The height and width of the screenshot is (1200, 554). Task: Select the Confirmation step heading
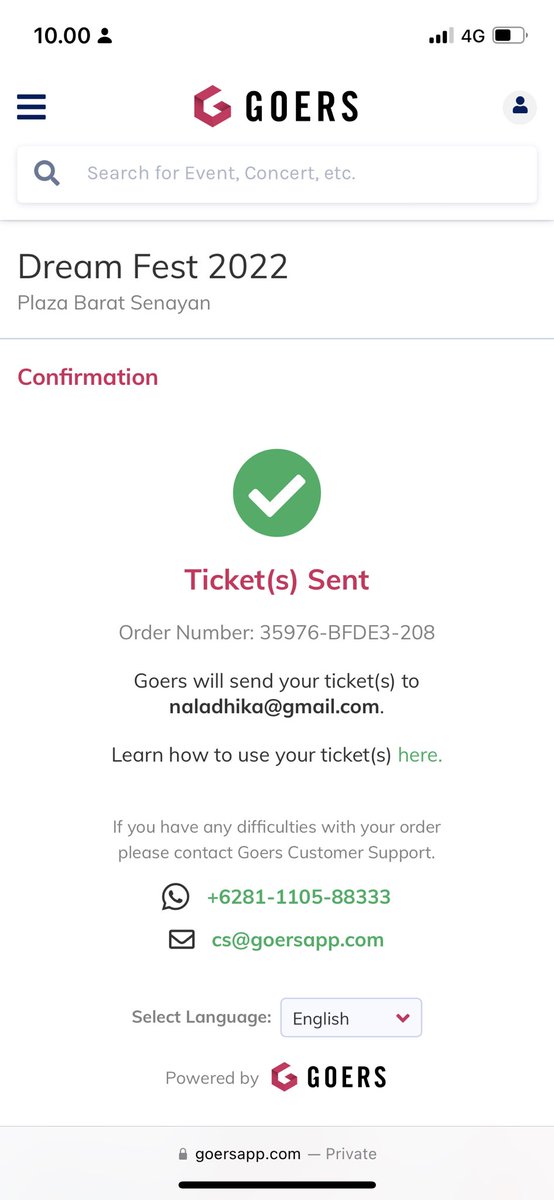pyautogui.click(x=88, y=377)
